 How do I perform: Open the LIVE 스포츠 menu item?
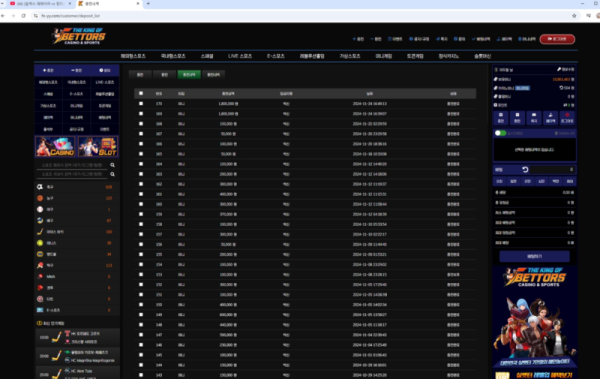pyautogui.click(x=240, y=56)
